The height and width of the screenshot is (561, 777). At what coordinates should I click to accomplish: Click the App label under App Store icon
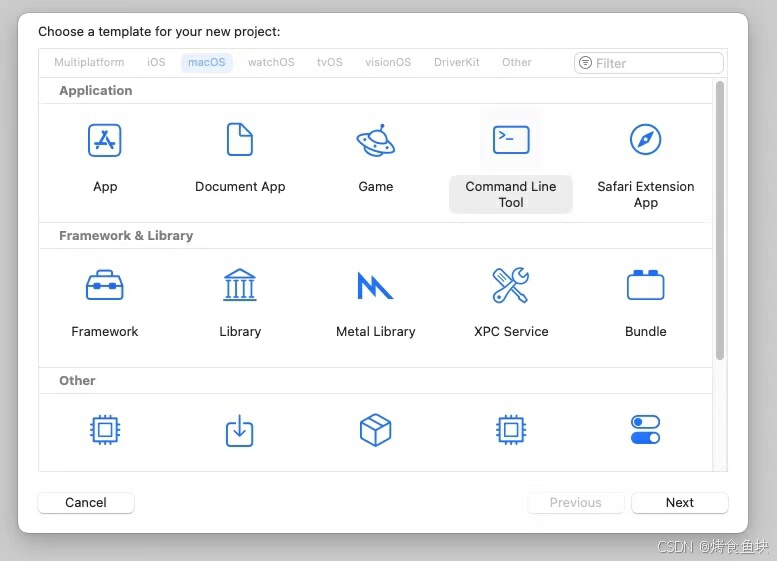click(105, 187)
